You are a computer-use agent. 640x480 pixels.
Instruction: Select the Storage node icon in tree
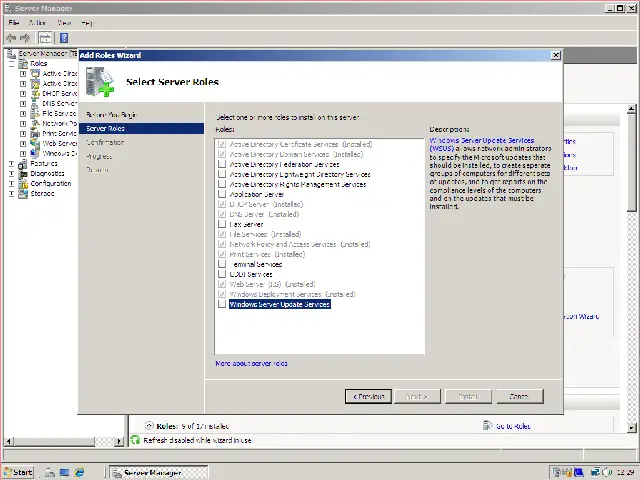click(x=23, y=193)
